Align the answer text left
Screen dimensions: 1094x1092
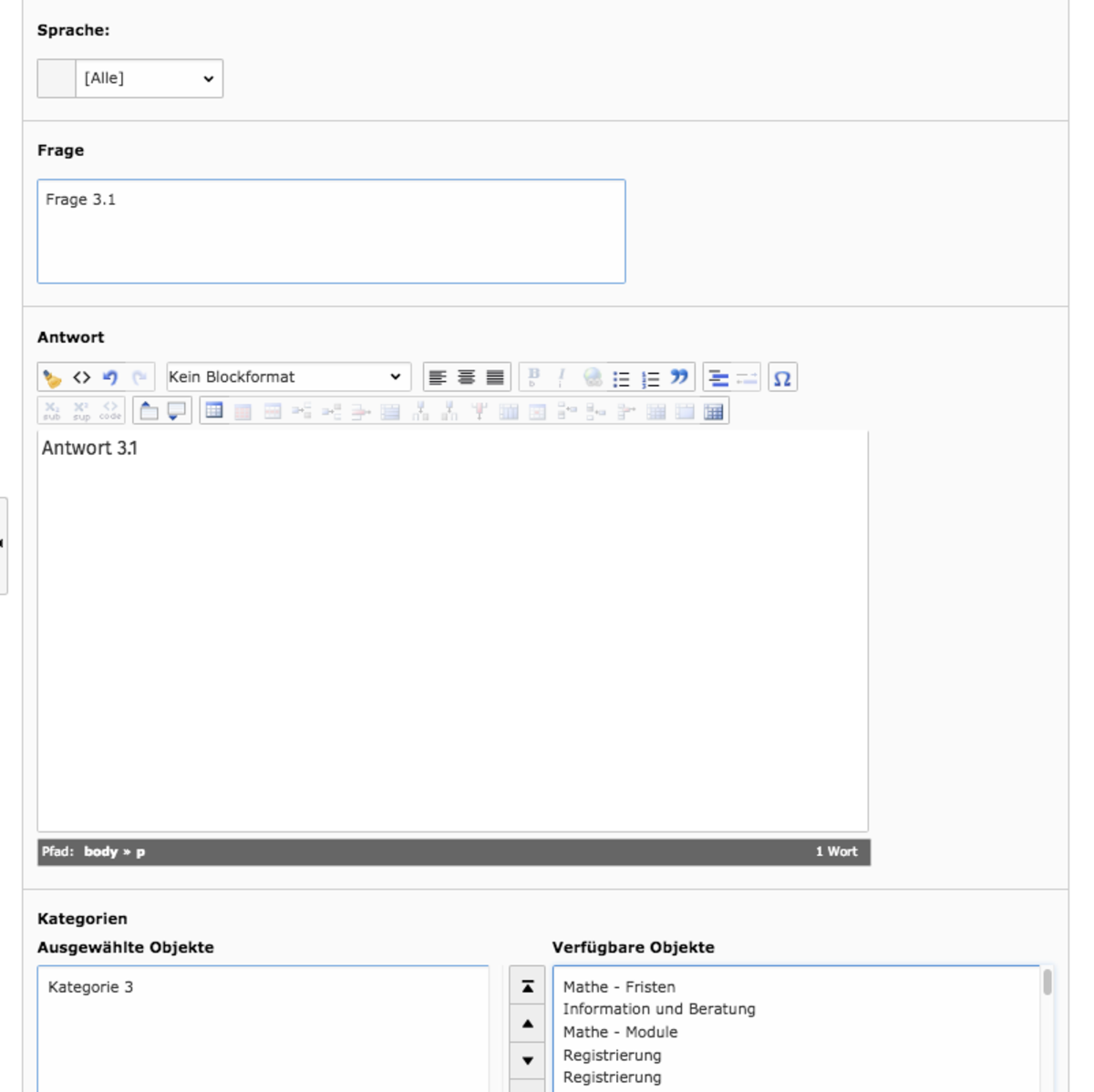(x=438, y=377)
